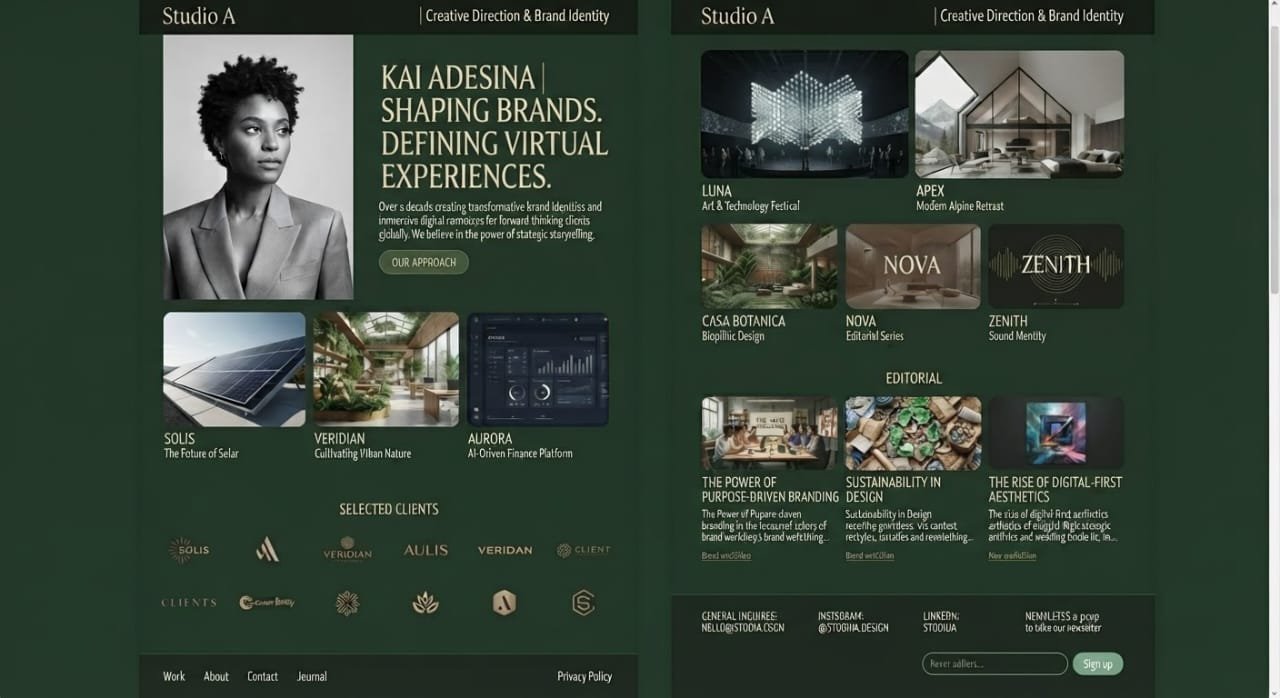
Task: Follow read more under Sustainability in Design
Action: tap(870, 556)
